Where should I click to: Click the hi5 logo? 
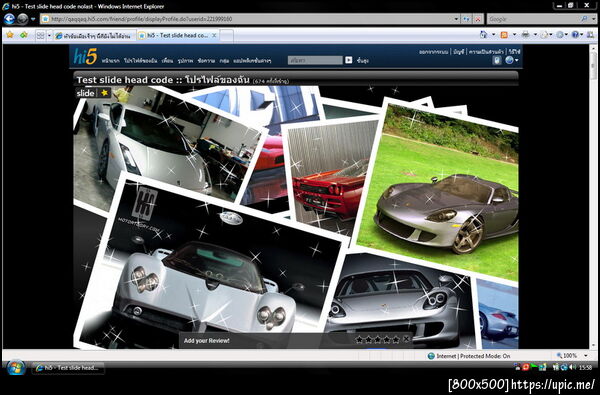click(x=85, y=57)
